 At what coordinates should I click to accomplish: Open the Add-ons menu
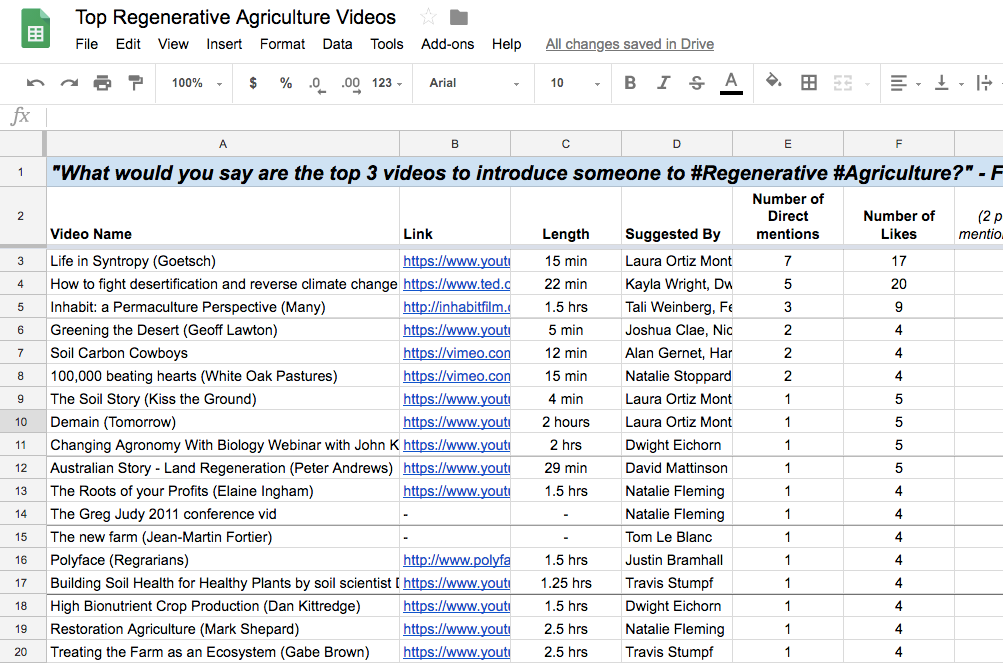pos(447,44)
